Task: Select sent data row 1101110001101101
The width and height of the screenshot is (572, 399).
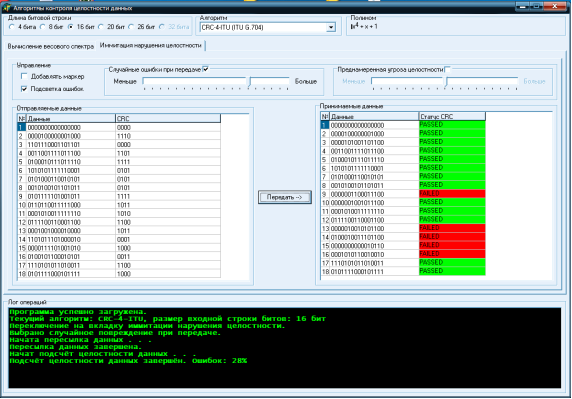Action: tap(119, 145)
